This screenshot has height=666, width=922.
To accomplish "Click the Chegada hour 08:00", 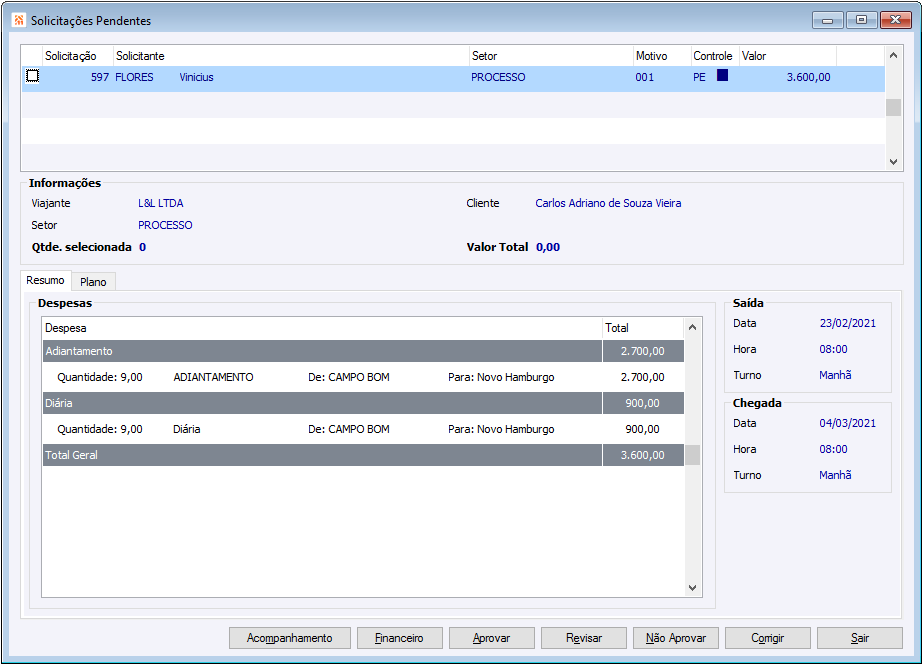I will tap(833, 449).
